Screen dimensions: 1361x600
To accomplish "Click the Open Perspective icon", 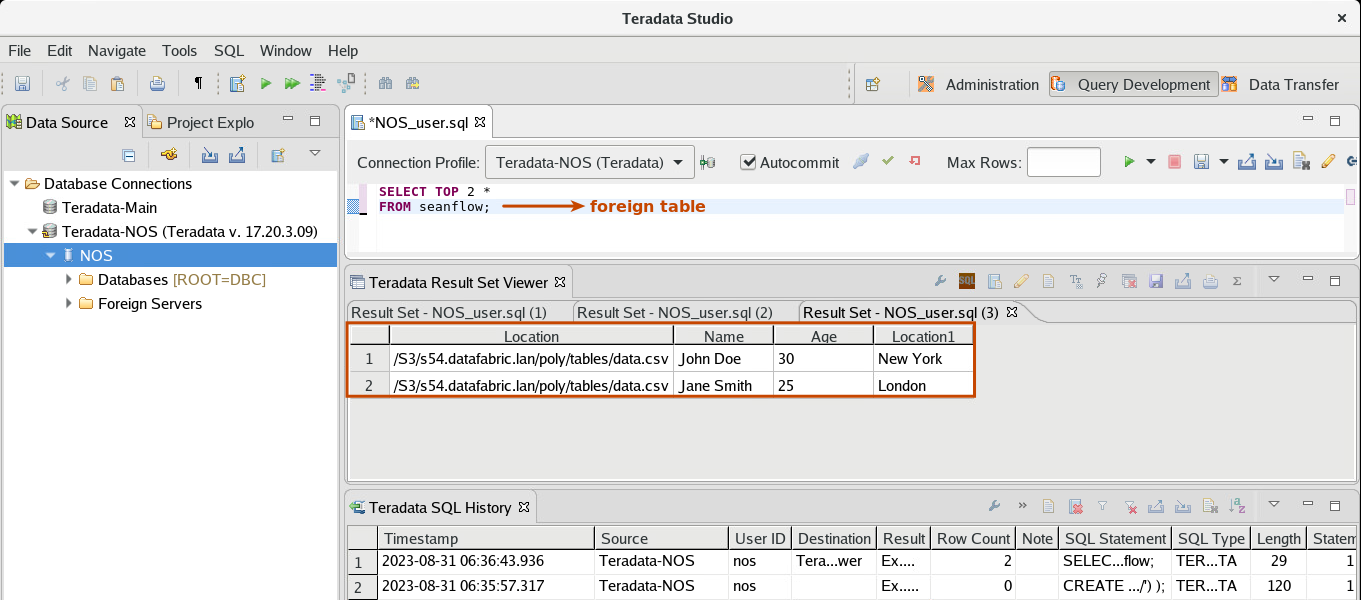I will pos(873,85).
